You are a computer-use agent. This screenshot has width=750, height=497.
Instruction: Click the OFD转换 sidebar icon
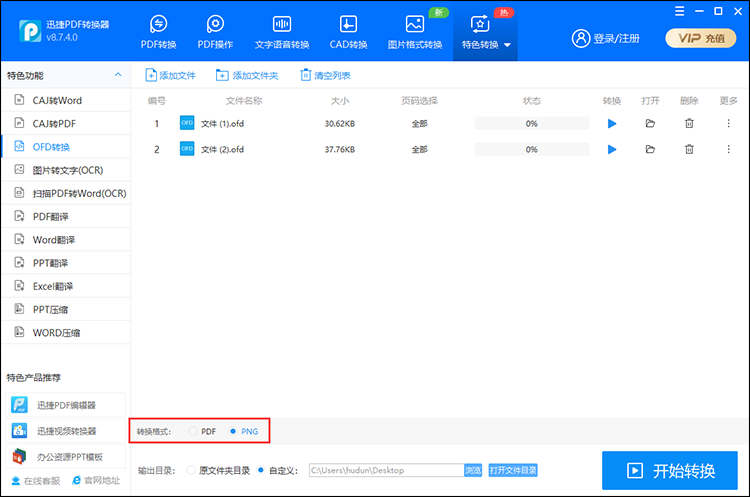coord(19,146)
